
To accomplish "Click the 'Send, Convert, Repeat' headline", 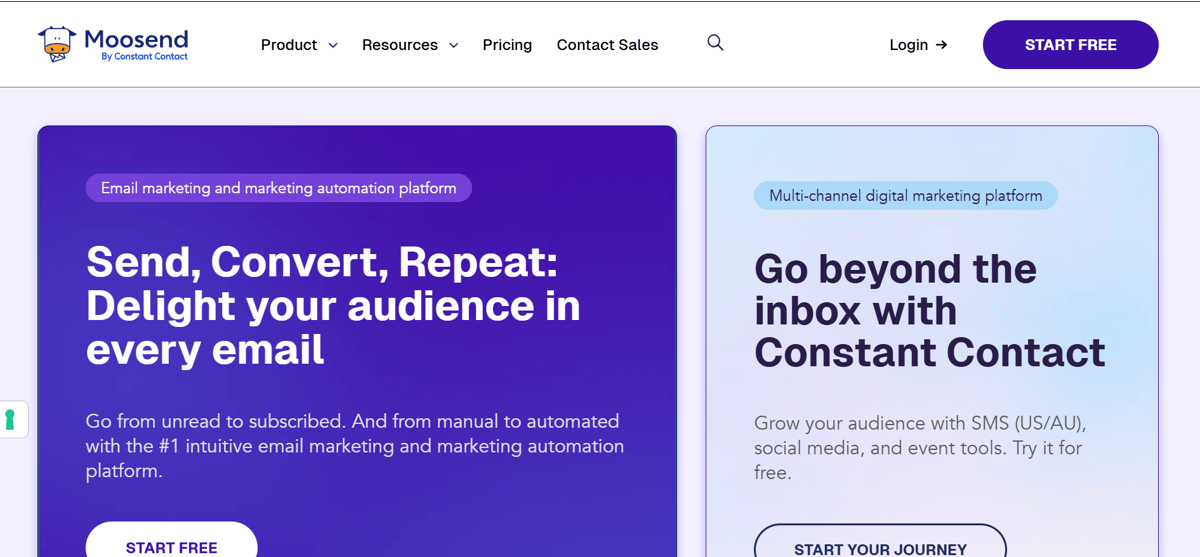I will pos(333,306).
